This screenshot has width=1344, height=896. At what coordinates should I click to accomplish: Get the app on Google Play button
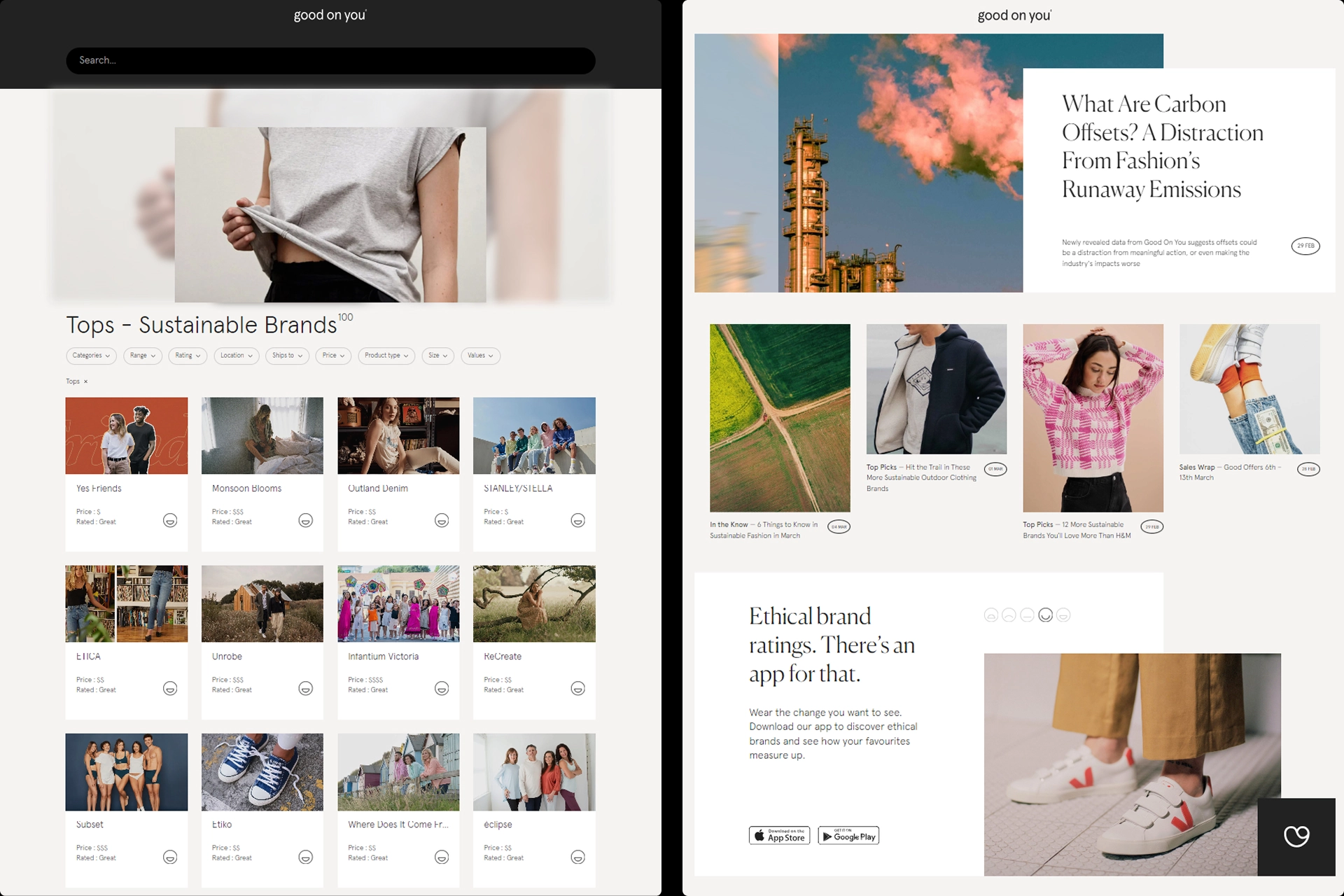tap(848, 836)
